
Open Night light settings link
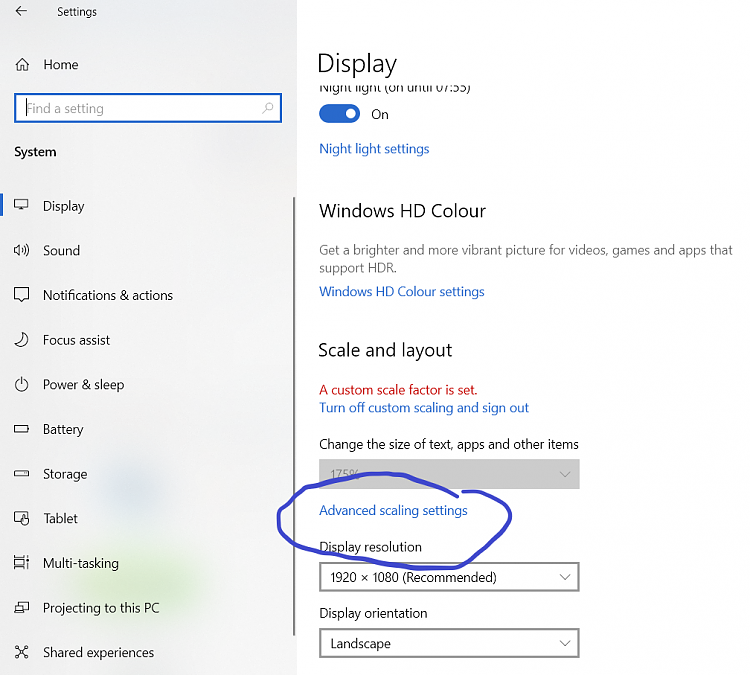[374, 149]
